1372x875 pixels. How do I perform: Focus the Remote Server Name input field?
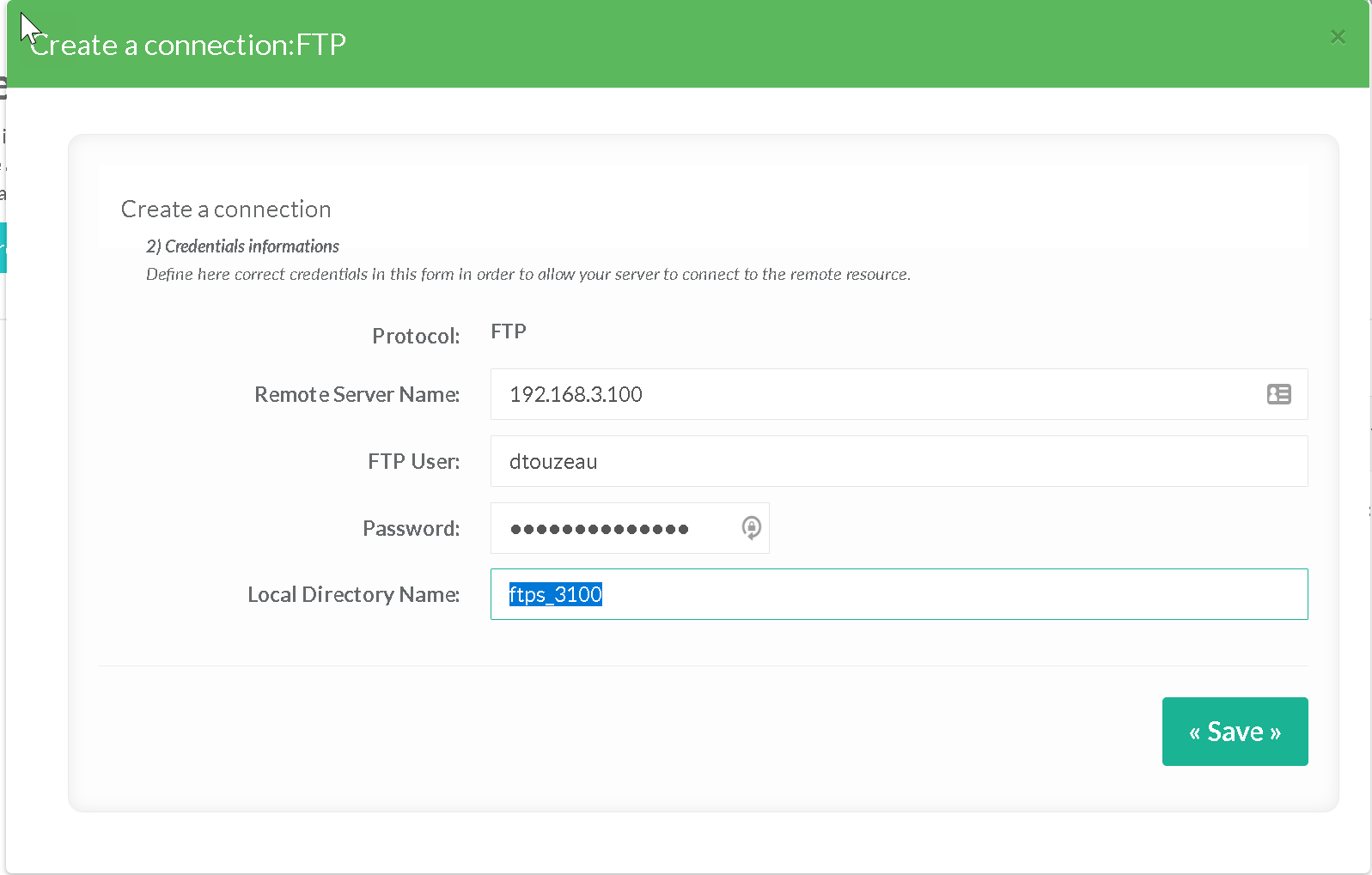[859, 394]
